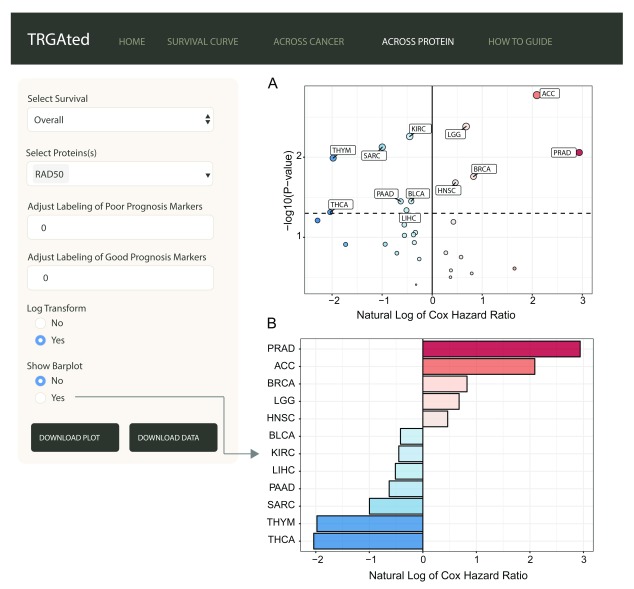Click the THYM label in the volcano plot
This screenshot has height=589, width=634.
pos(343,150)
